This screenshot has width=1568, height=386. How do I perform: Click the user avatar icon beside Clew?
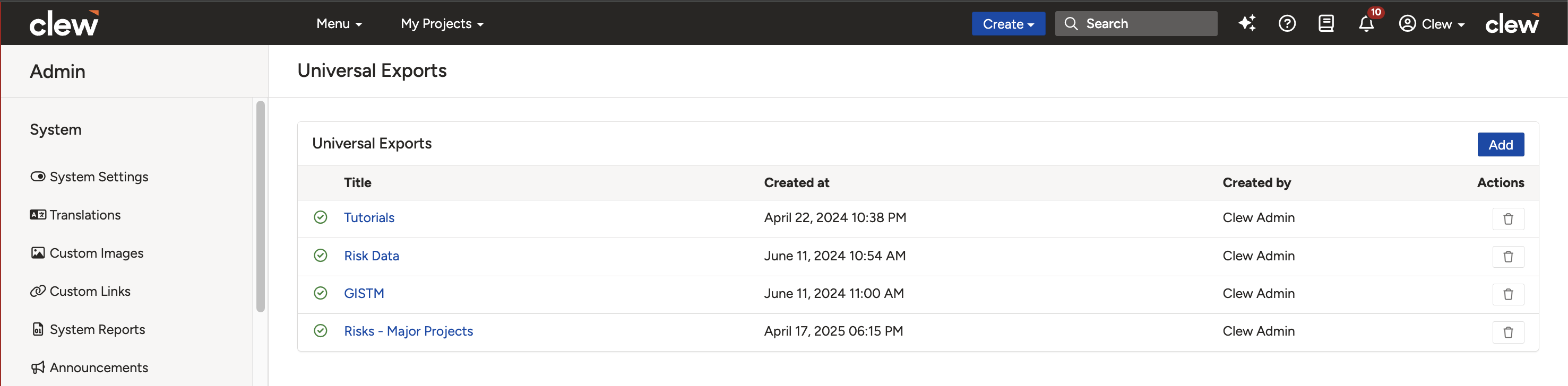1407,23
